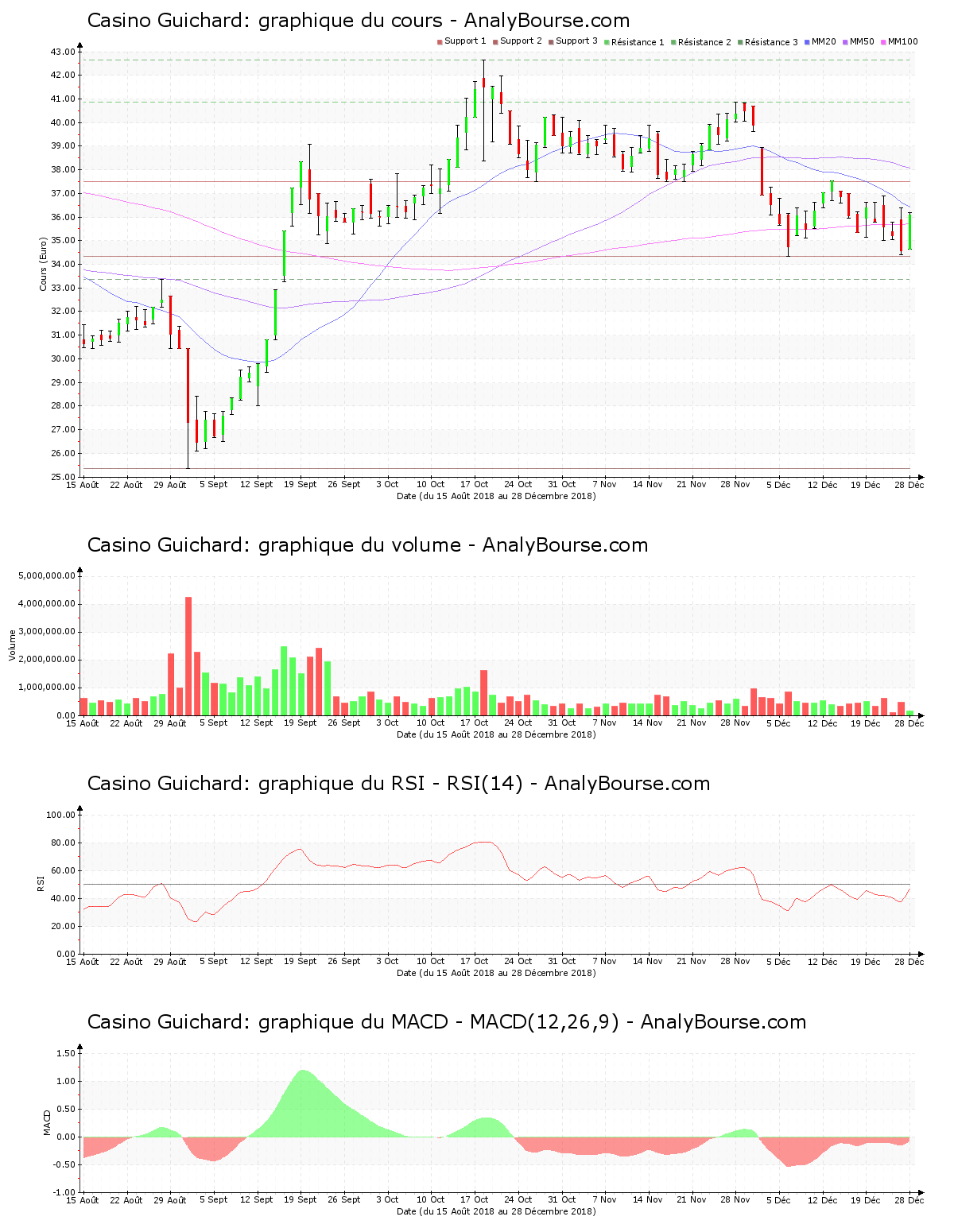Select the MM100 legend label
954x1232 pixels.
tap(902, 41)
